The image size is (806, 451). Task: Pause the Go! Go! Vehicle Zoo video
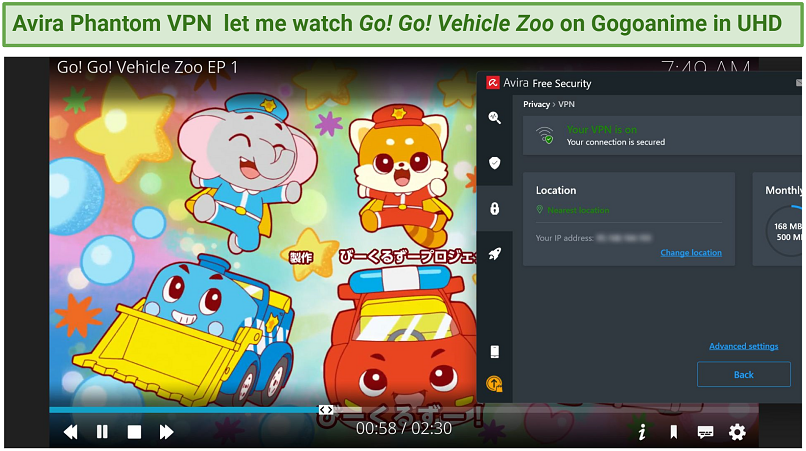(x=102, y=432)
